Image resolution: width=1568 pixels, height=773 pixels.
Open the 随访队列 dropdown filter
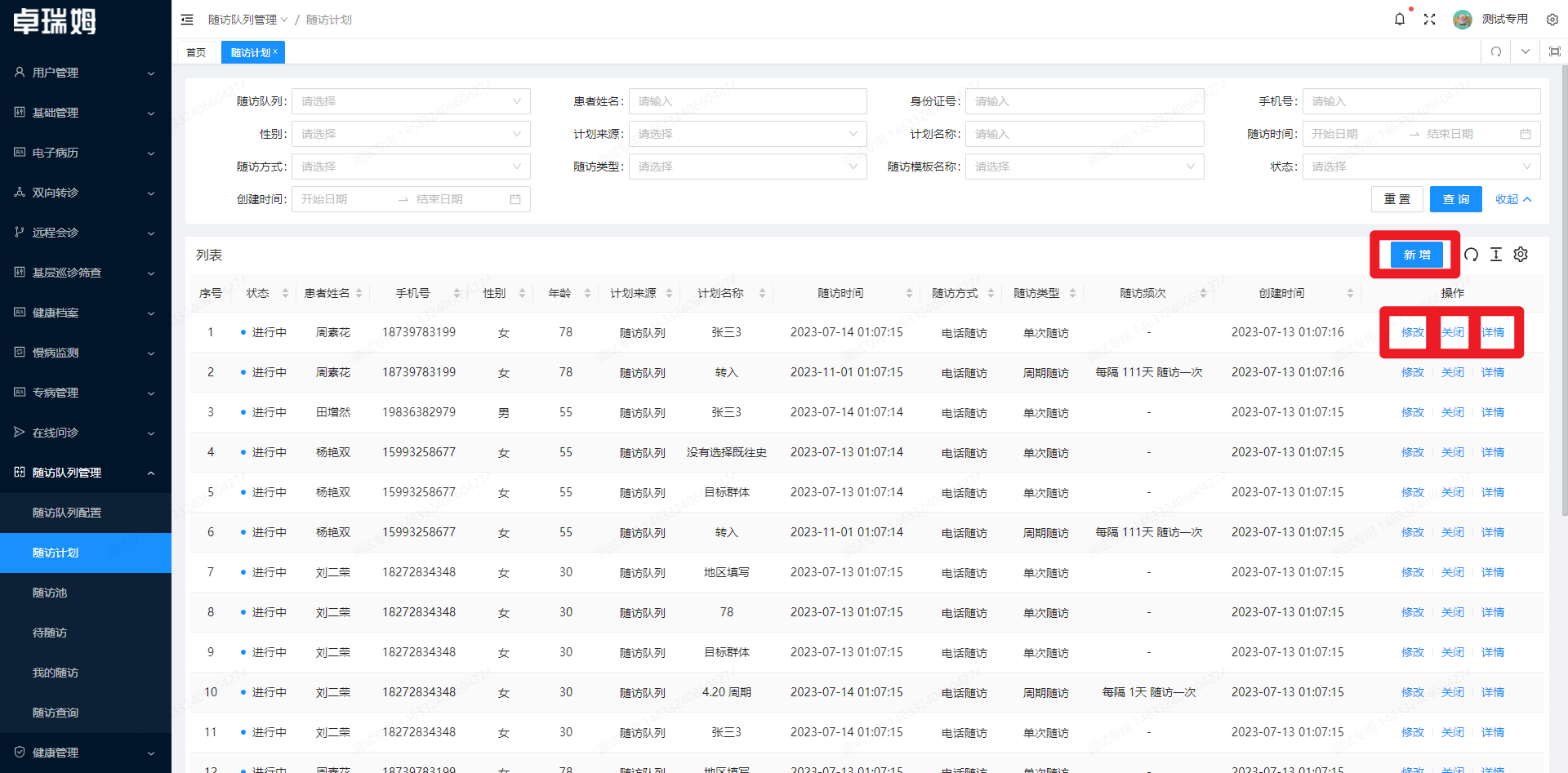click(411, 101)
